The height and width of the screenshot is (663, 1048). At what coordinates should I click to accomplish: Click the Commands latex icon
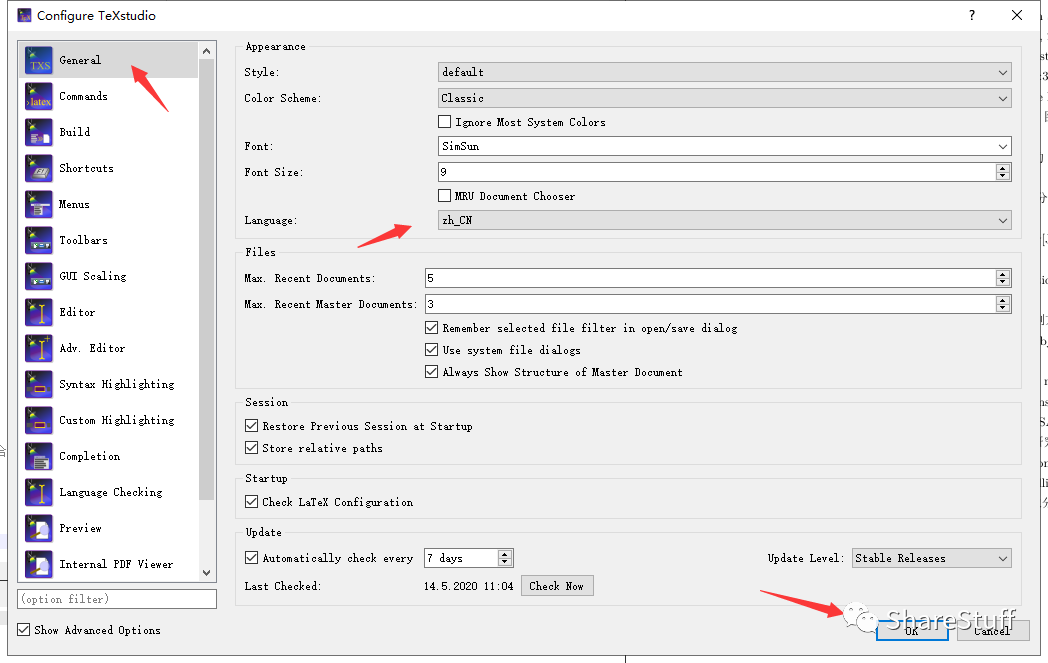pyautogui.click(x=39, y=96)
